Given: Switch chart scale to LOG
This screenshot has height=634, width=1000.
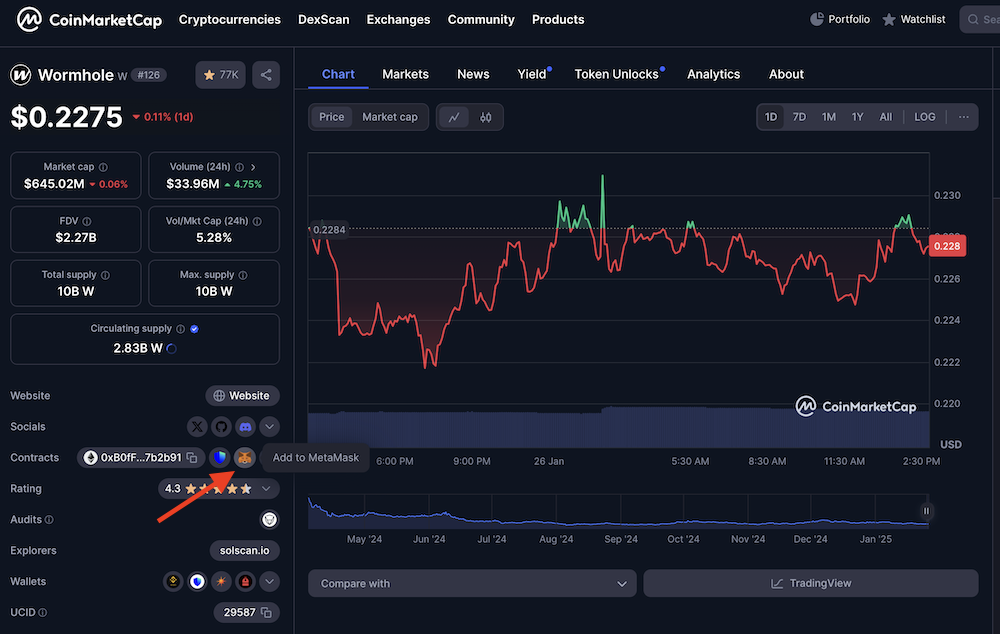Looking at the screenshot, I should pos(924,116).
